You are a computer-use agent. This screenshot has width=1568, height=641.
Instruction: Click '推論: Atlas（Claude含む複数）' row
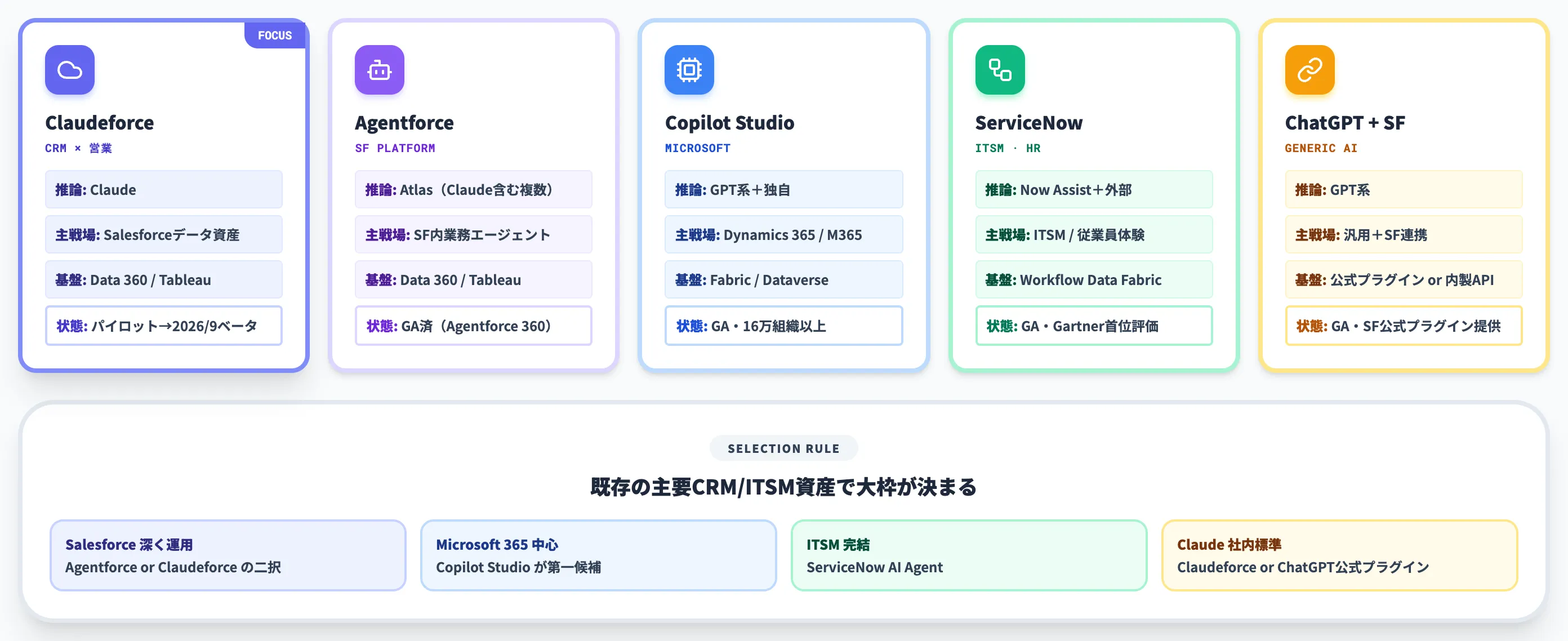pos(474,189)
